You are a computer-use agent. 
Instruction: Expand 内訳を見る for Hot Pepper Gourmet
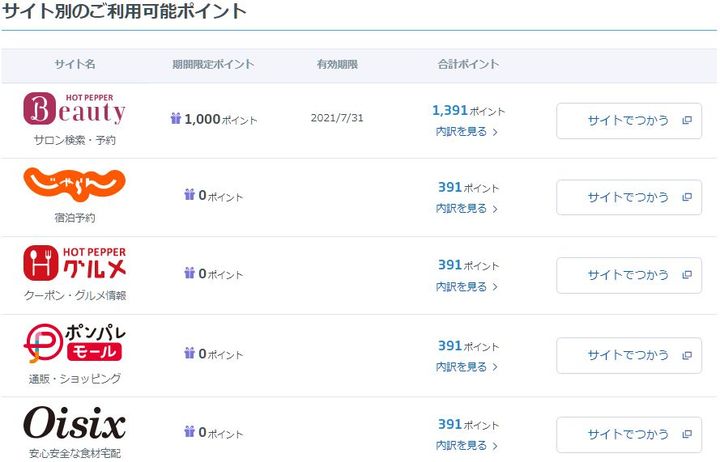466,286
